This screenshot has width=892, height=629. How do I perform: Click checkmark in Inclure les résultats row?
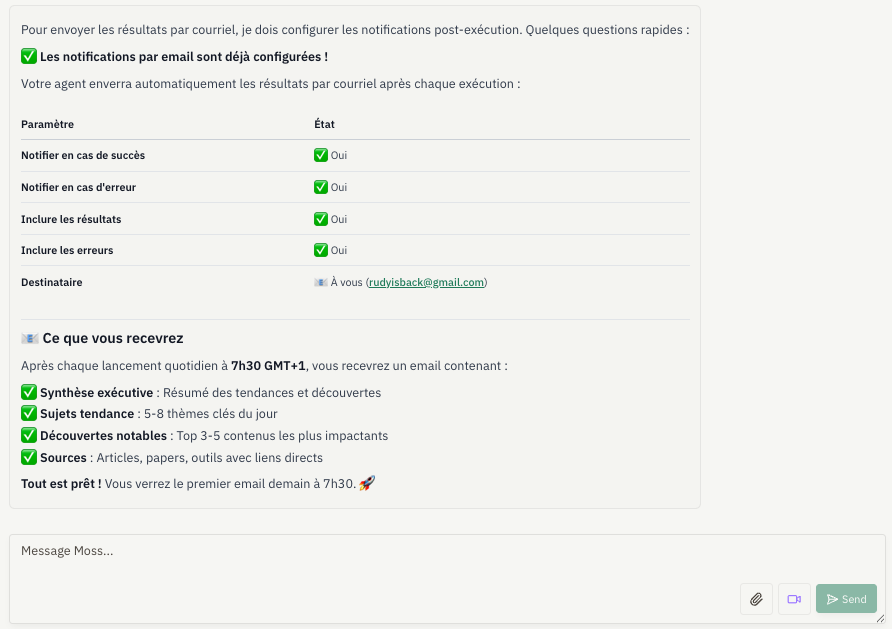click(x=321, y=219)
